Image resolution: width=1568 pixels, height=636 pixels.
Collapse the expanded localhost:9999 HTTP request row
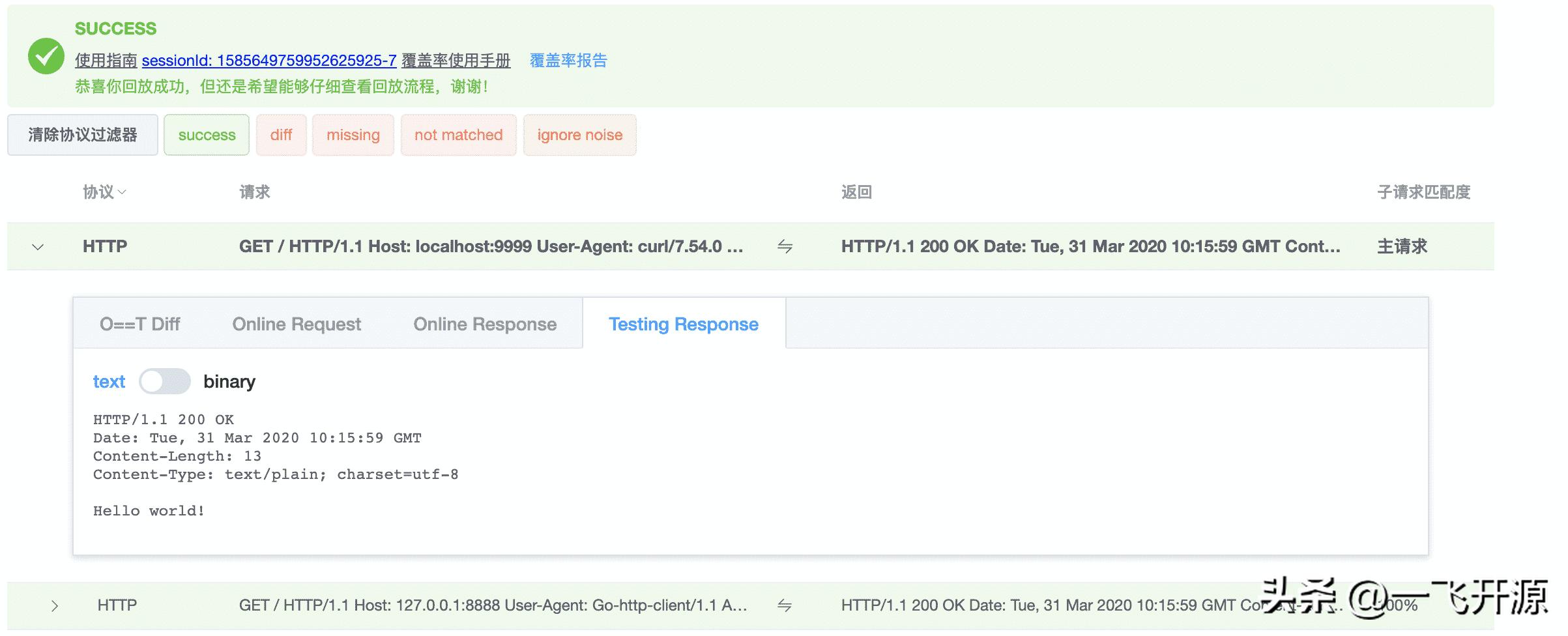click(37, 246)
